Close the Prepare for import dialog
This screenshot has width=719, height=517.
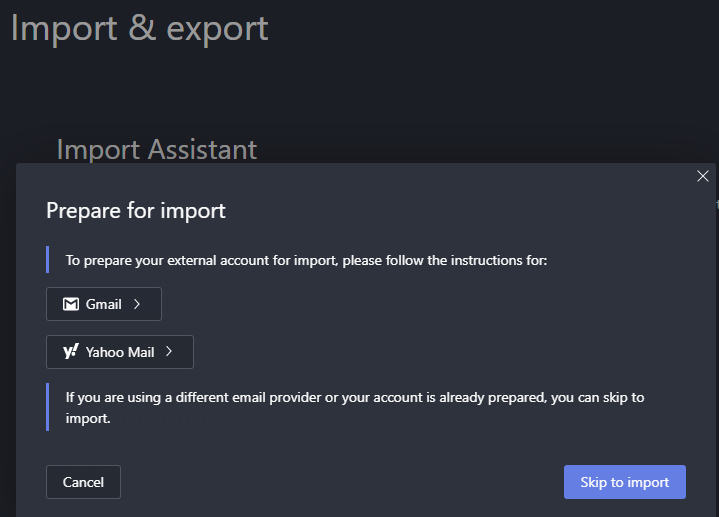click(703, 176)
